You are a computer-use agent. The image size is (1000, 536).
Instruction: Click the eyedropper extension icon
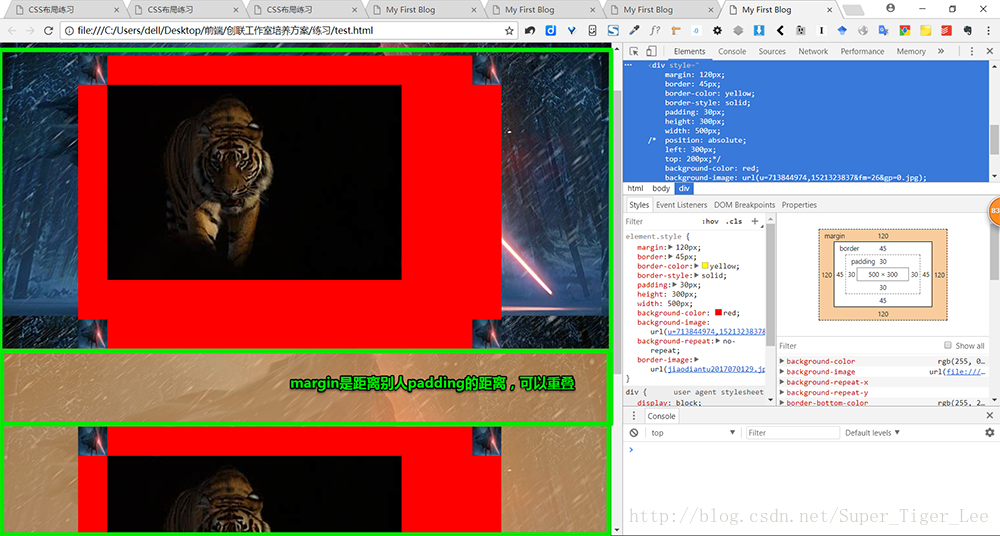[x=634, y=31]
